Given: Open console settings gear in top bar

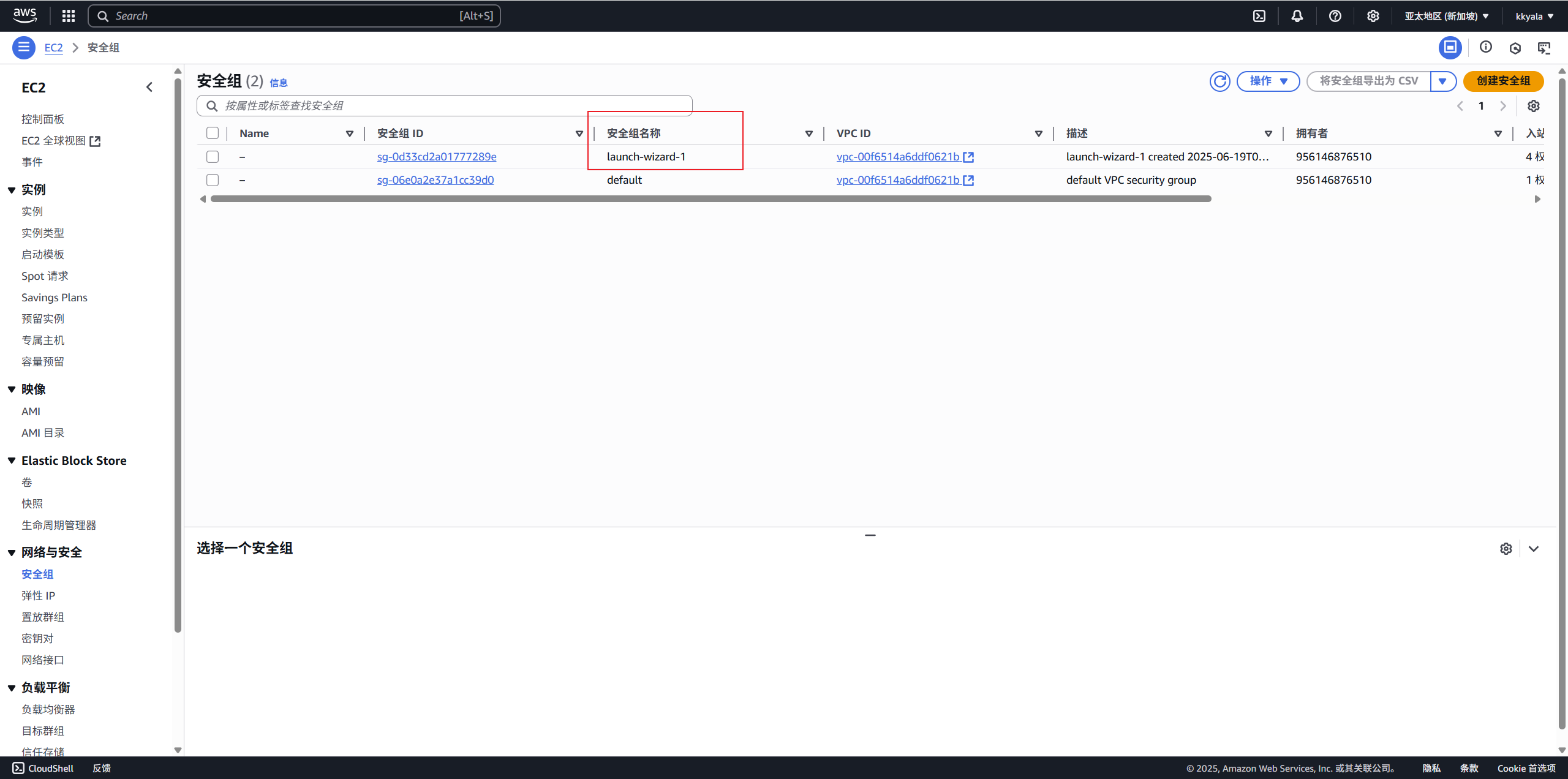Looking at the screenshot, I should 1373,16.
